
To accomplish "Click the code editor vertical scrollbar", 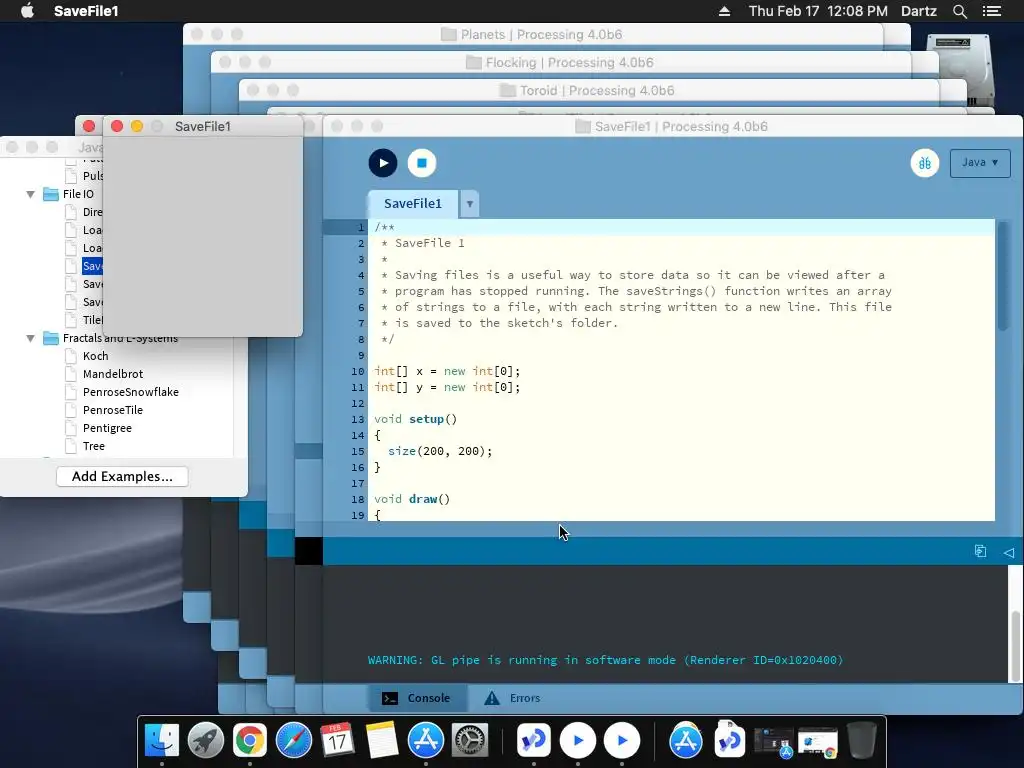I will (1003, 276).
